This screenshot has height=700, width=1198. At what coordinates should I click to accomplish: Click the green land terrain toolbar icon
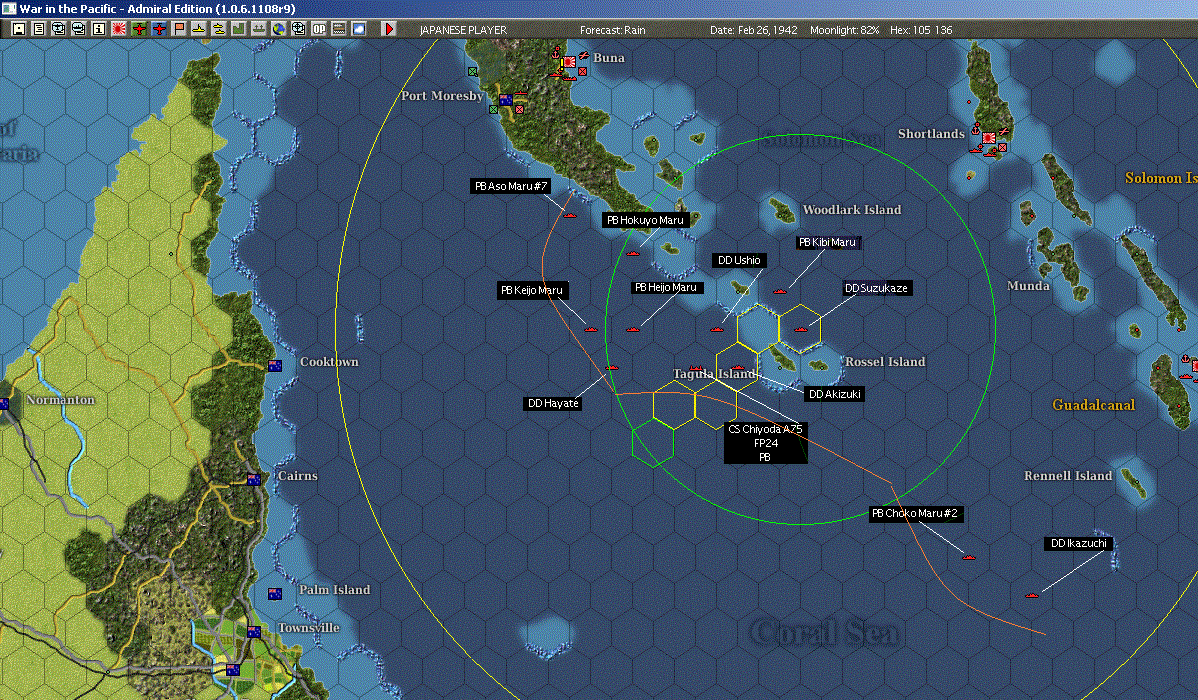click(238, 29)
